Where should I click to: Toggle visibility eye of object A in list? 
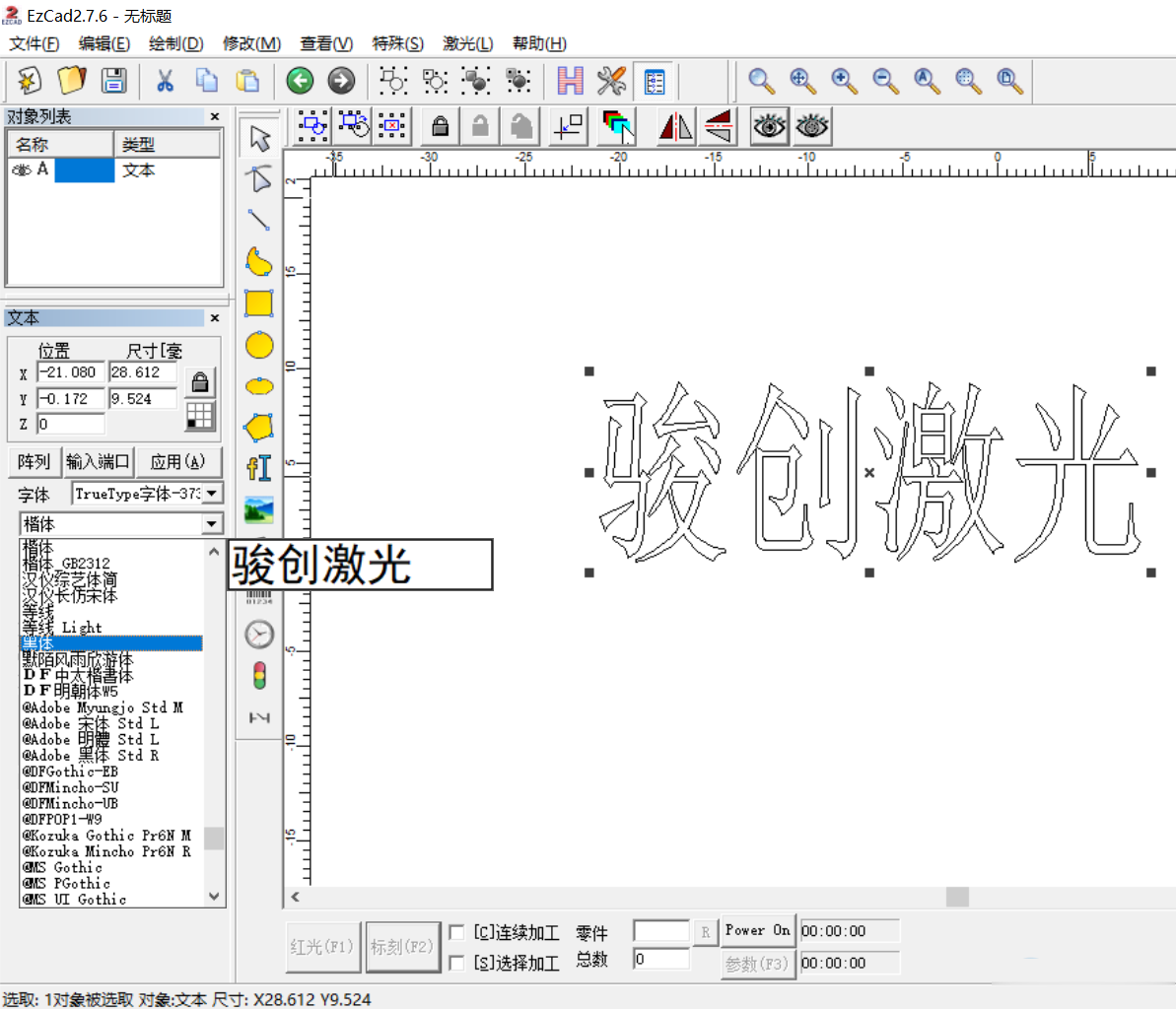[x=22, y=170]
